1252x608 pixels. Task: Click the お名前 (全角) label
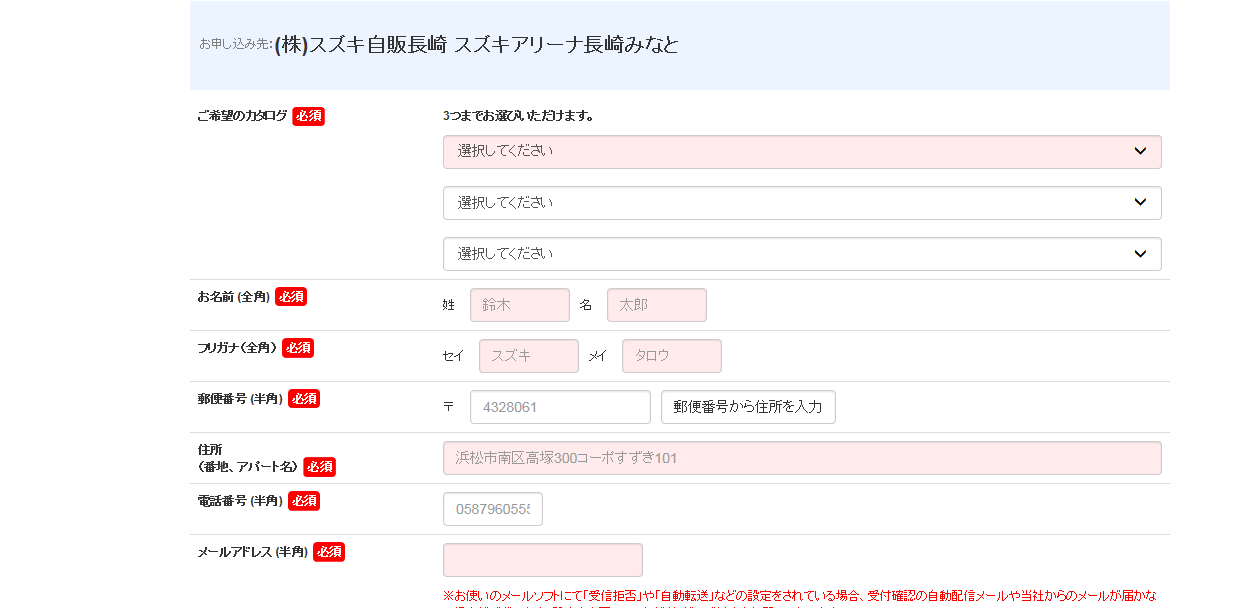(x=234, y=296)
